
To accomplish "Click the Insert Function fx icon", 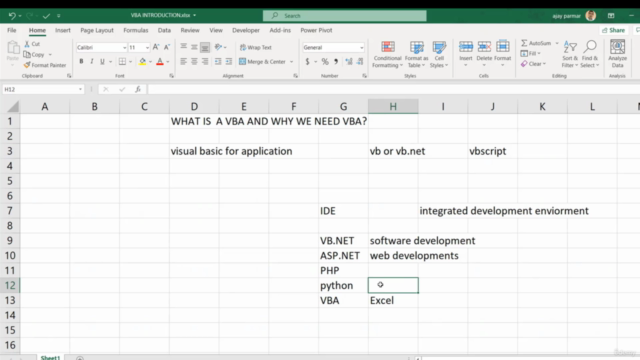I will point(138,89).
